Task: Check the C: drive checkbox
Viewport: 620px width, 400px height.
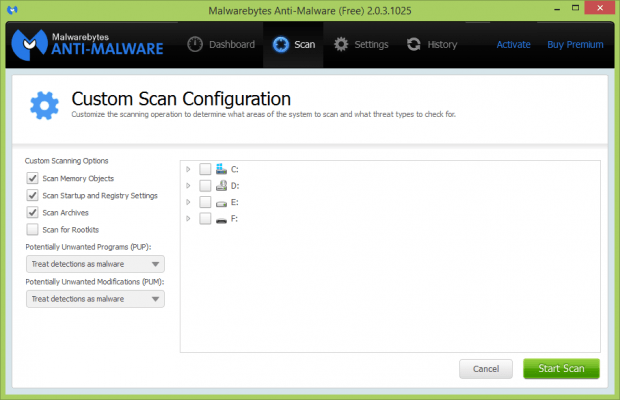Action: pyautogui.click(x=205, y=169)
